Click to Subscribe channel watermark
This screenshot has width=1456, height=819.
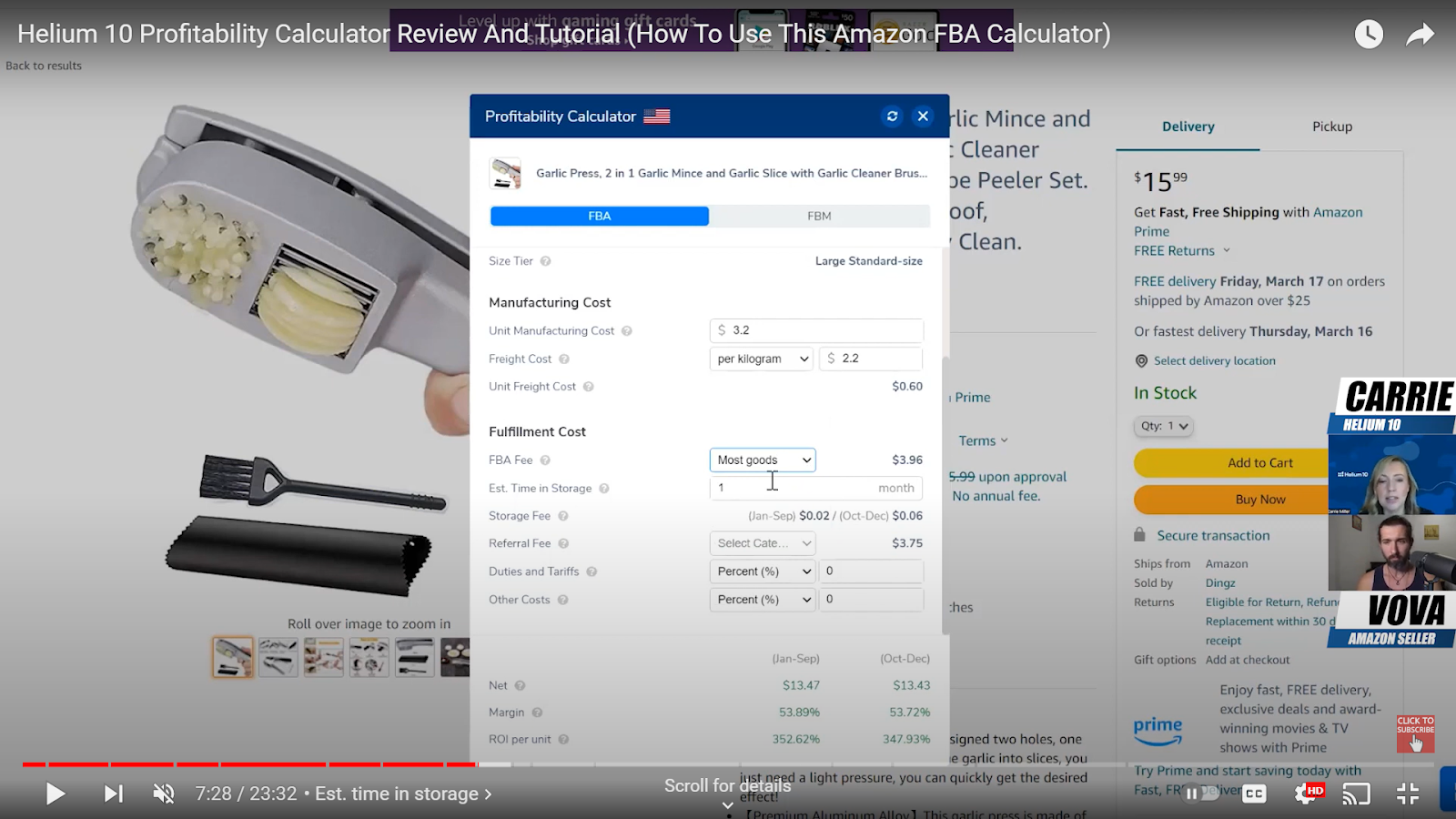[1415, 733]
